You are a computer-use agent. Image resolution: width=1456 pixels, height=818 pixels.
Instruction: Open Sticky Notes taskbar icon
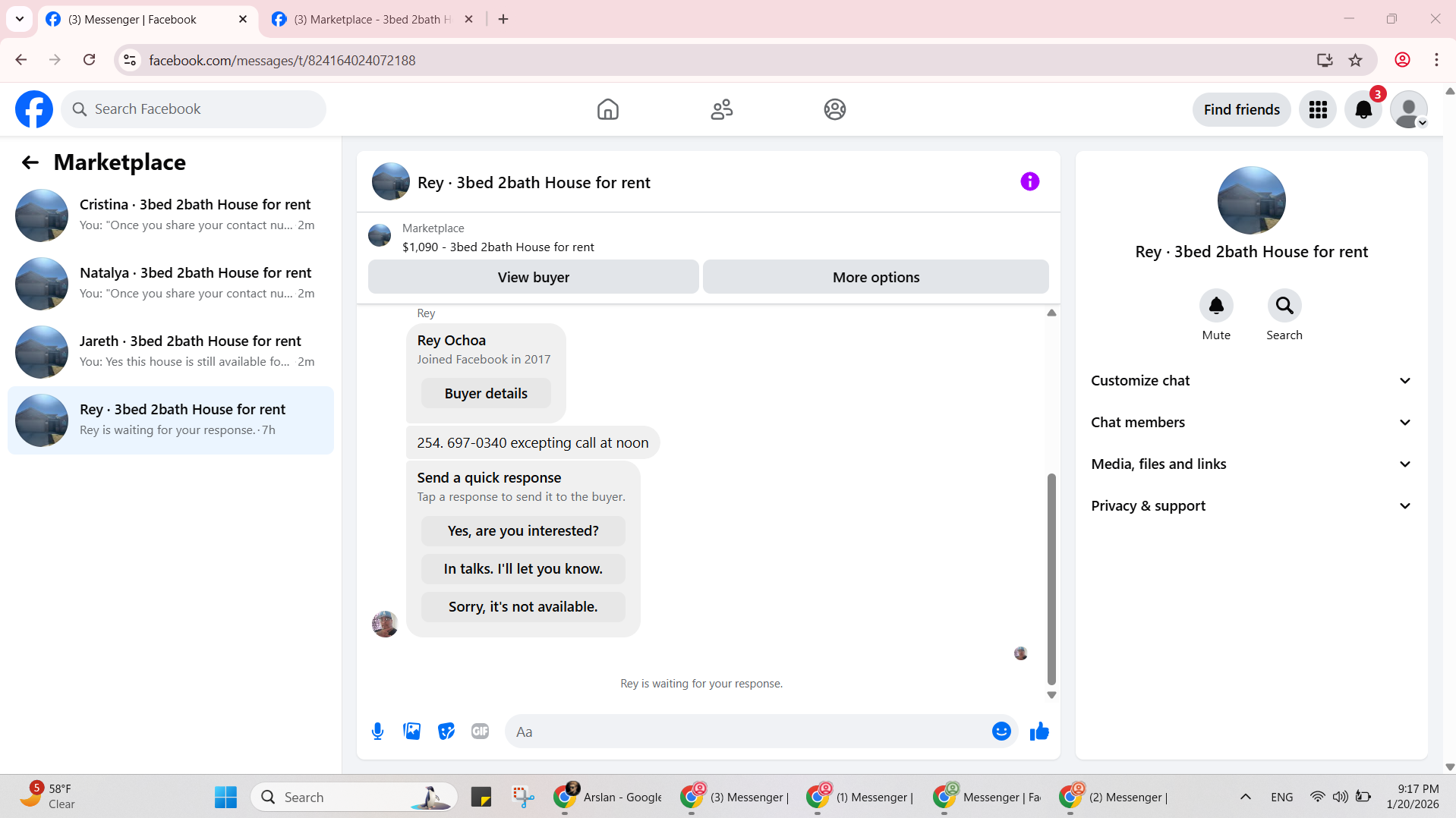[481, 798]
